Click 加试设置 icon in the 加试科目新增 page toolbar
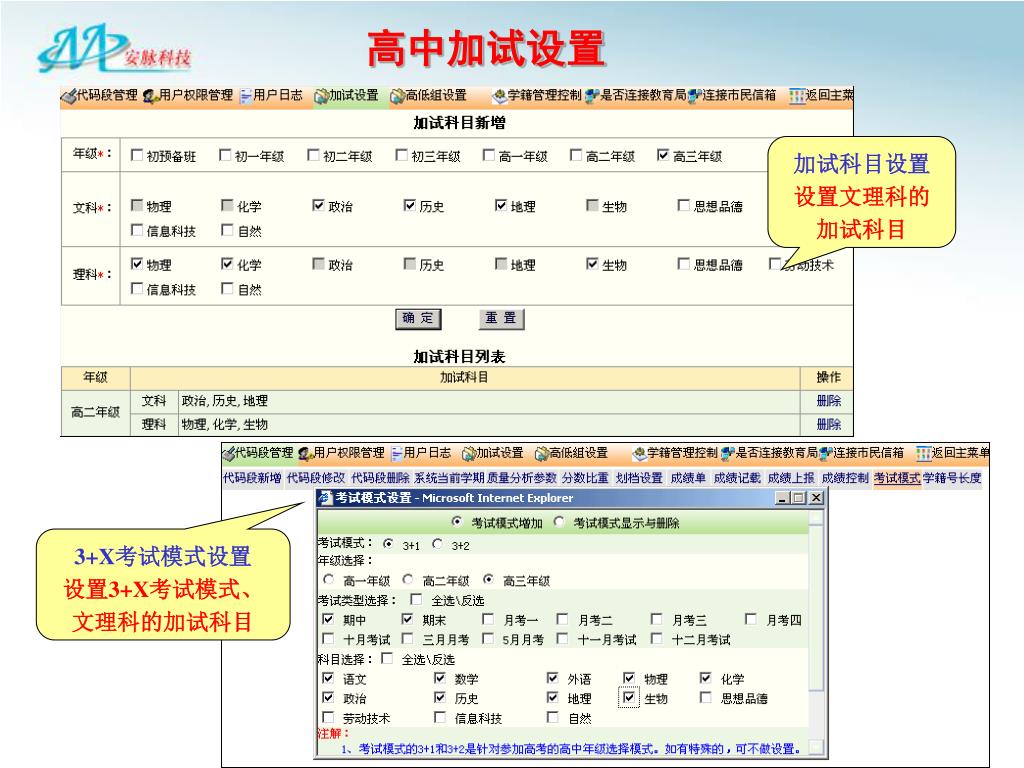Screen dimensions: 1024x768 point(321,96)
